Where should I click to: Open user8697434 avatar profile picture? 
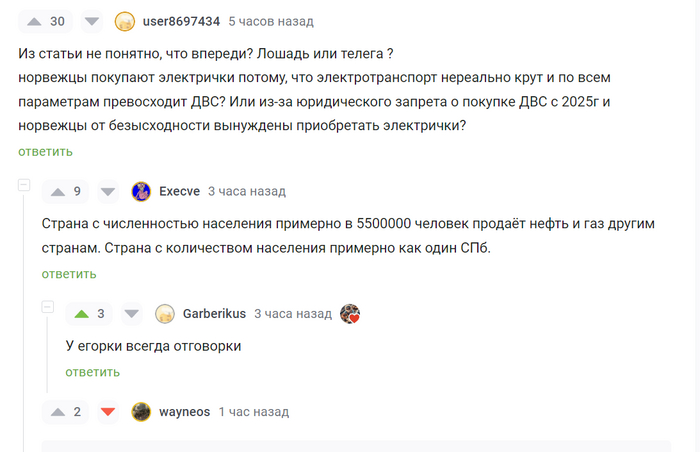click(125, 21)
